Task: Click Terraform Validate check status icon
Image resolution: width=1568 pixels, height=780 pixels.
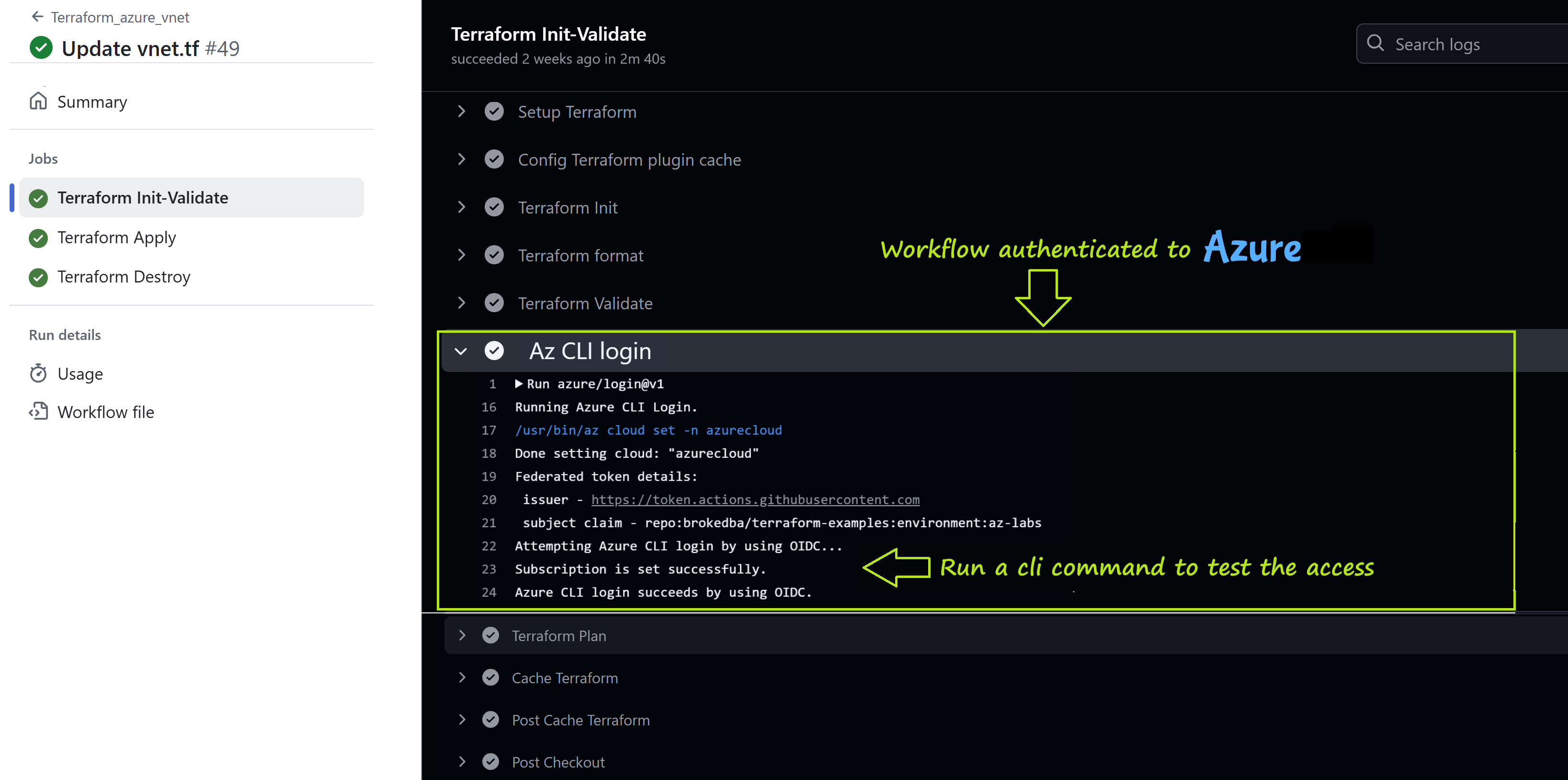Action: (494, 303)
